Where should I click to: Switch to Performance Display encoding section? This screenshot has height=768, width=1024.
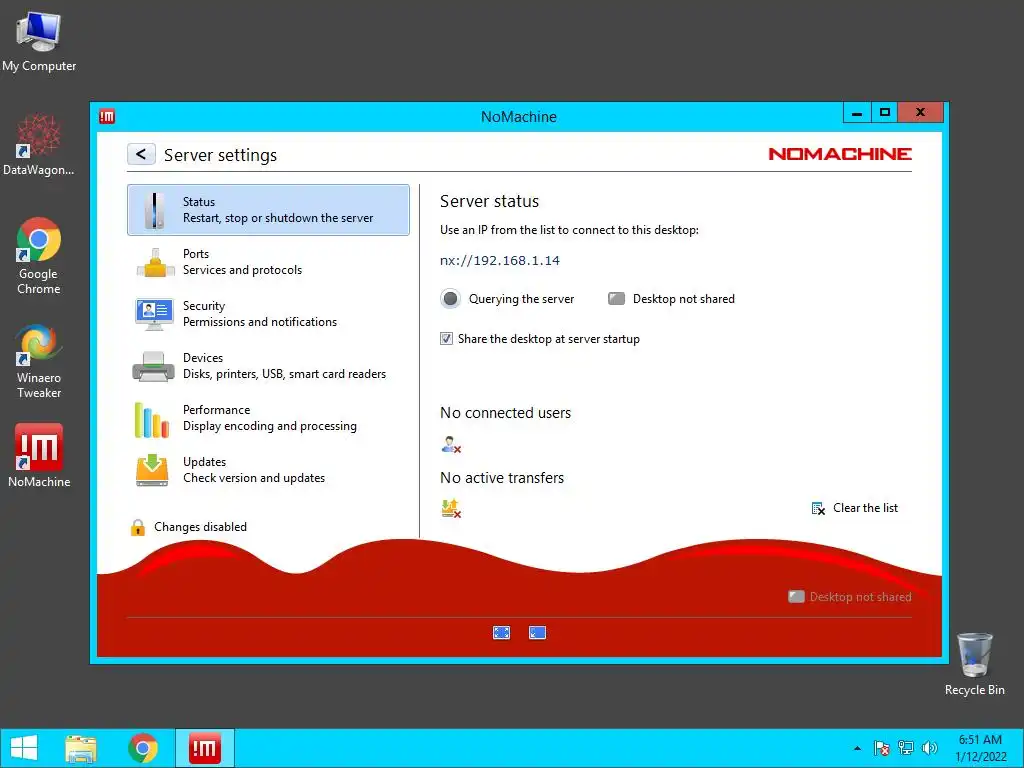coord(268,418)
